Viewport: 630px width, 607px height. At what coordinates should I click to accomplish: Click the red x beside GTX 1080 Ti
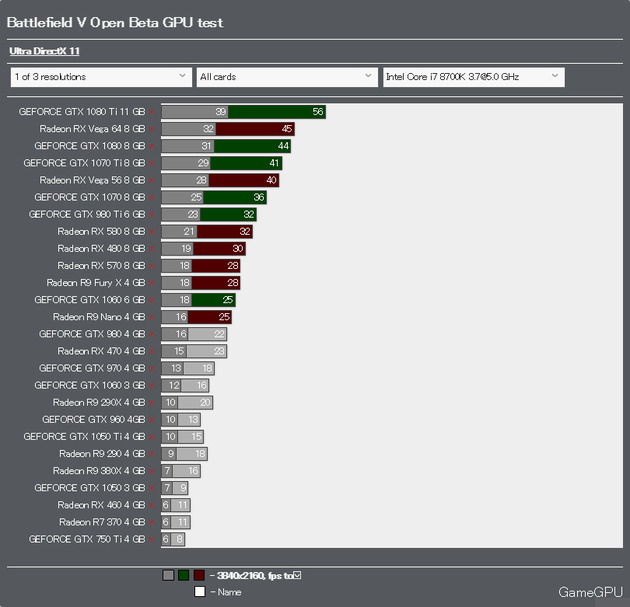(152, 112)
